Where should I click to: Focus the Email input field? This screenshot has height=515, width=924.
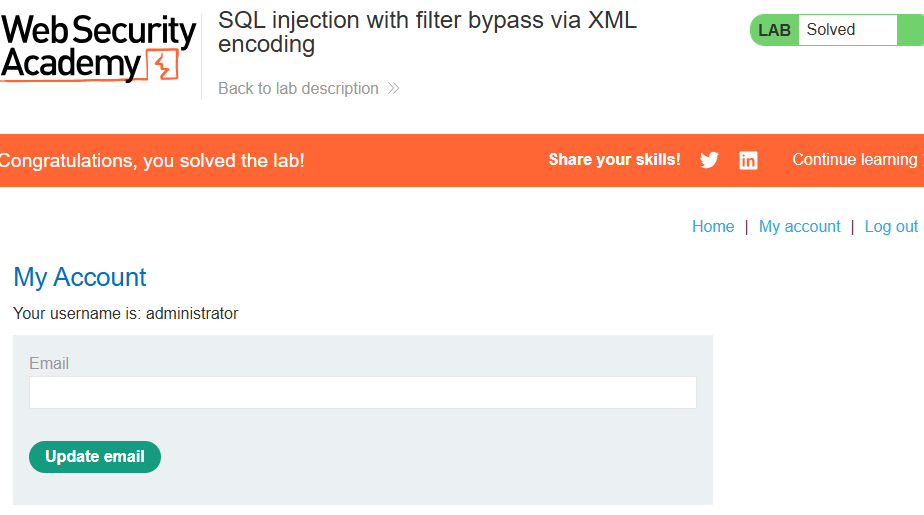point(363,392)
